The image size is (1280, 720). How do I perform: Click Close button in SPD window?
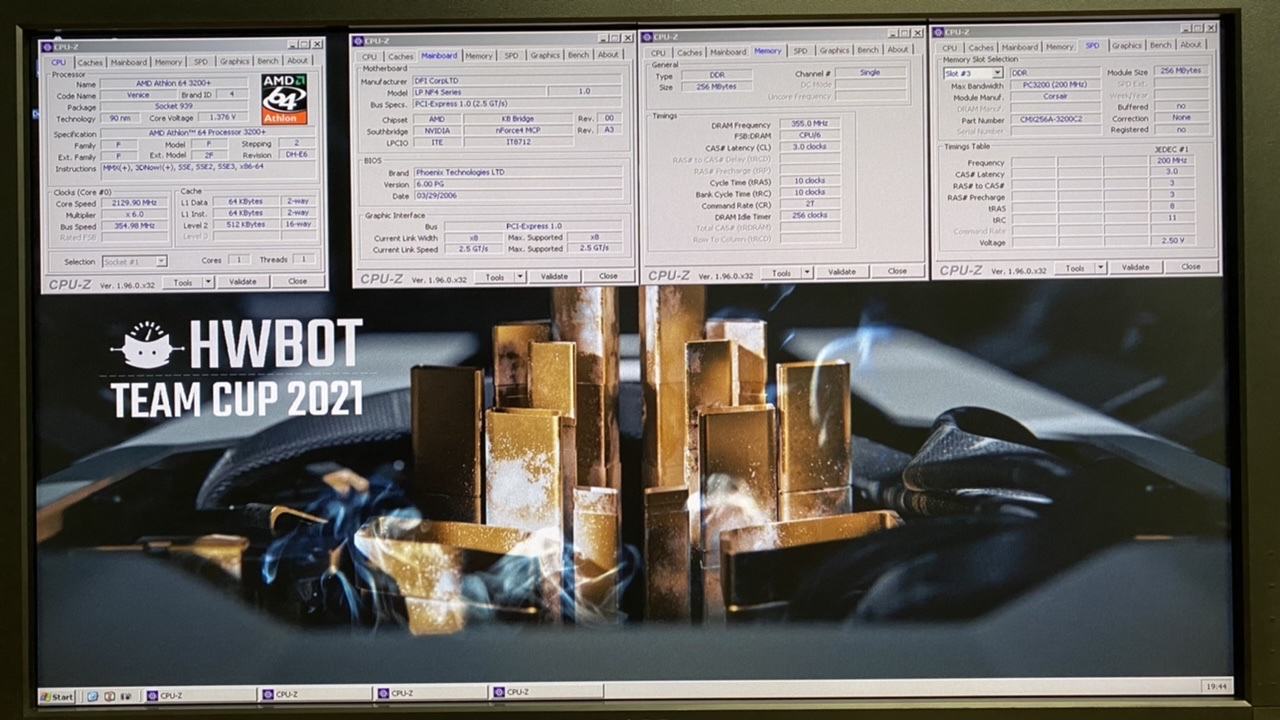tap(1190, 267)
